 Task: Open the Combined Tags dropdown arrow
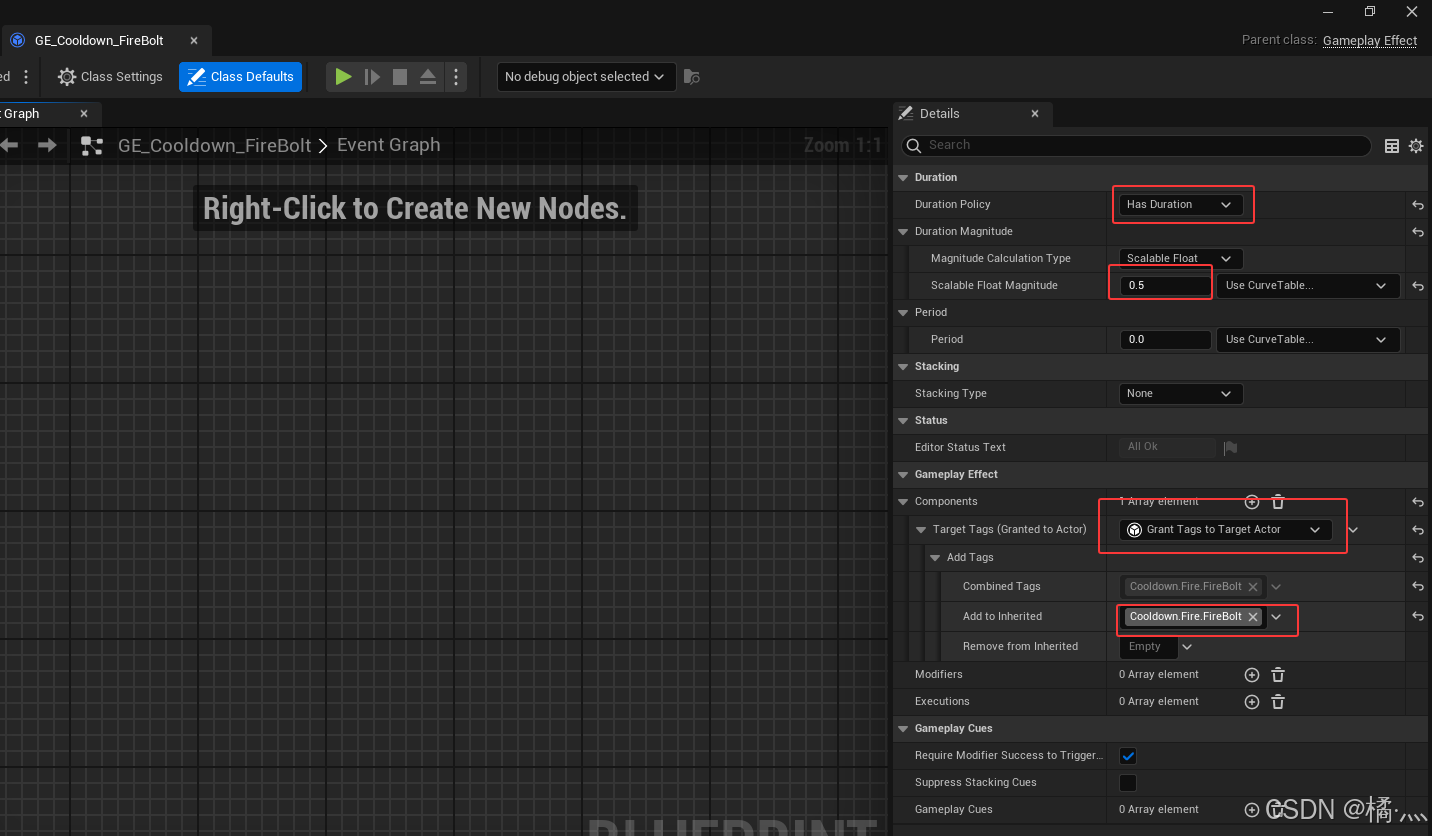tap(1276, 587)
